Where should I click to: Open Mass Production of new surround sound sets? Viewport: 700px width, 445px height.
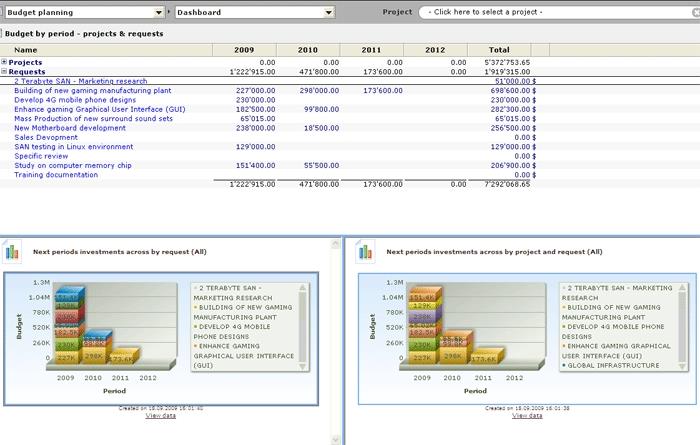tap(93, 118)
